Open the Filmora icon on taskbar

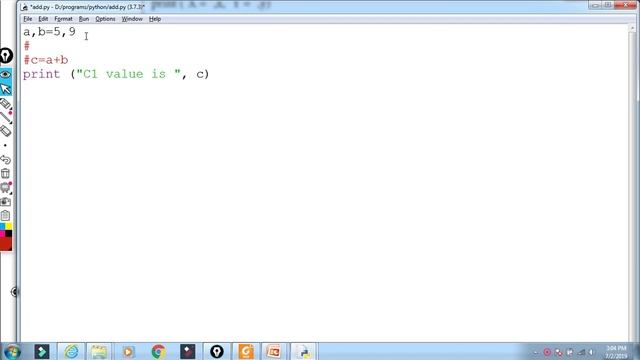click(x=42, y=351)
